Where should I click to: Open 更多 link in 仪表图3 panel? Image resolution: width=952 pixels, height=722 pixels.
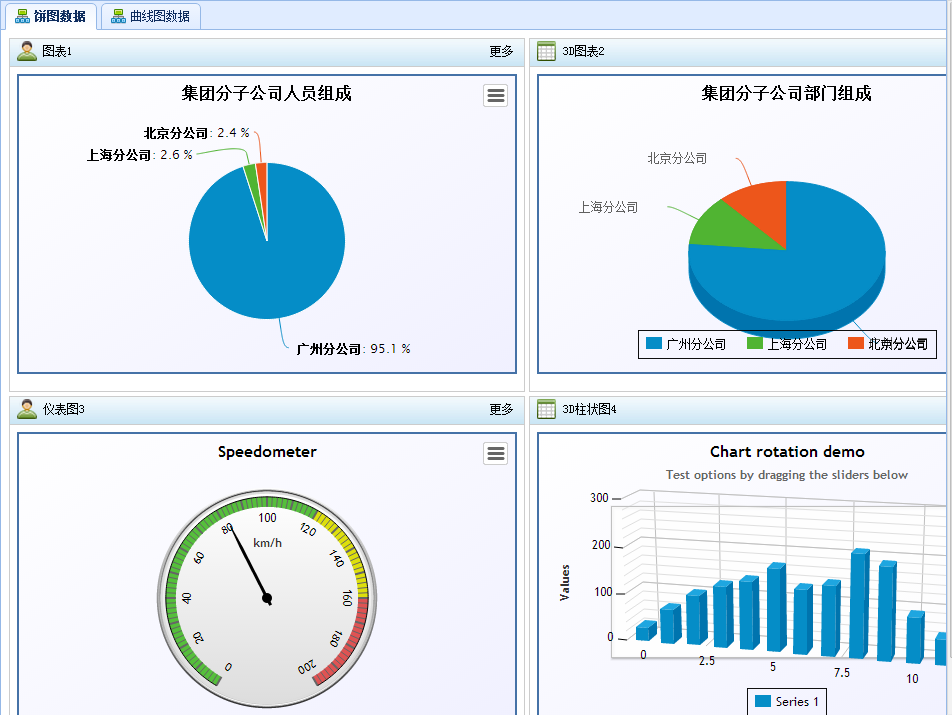click(x=502, y=409)
